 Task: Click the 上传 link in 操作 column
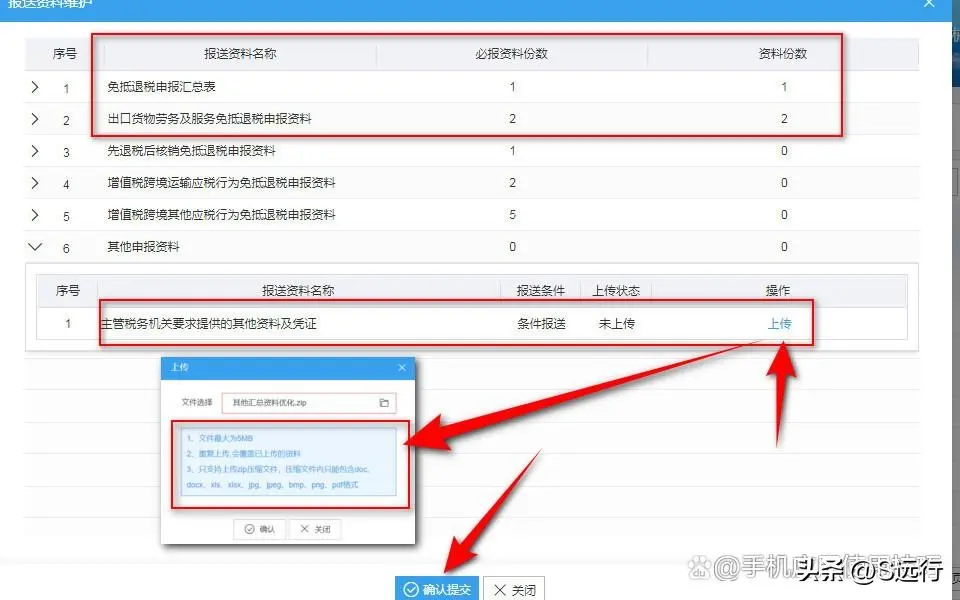pyautogui.click(x=779, y=323)
